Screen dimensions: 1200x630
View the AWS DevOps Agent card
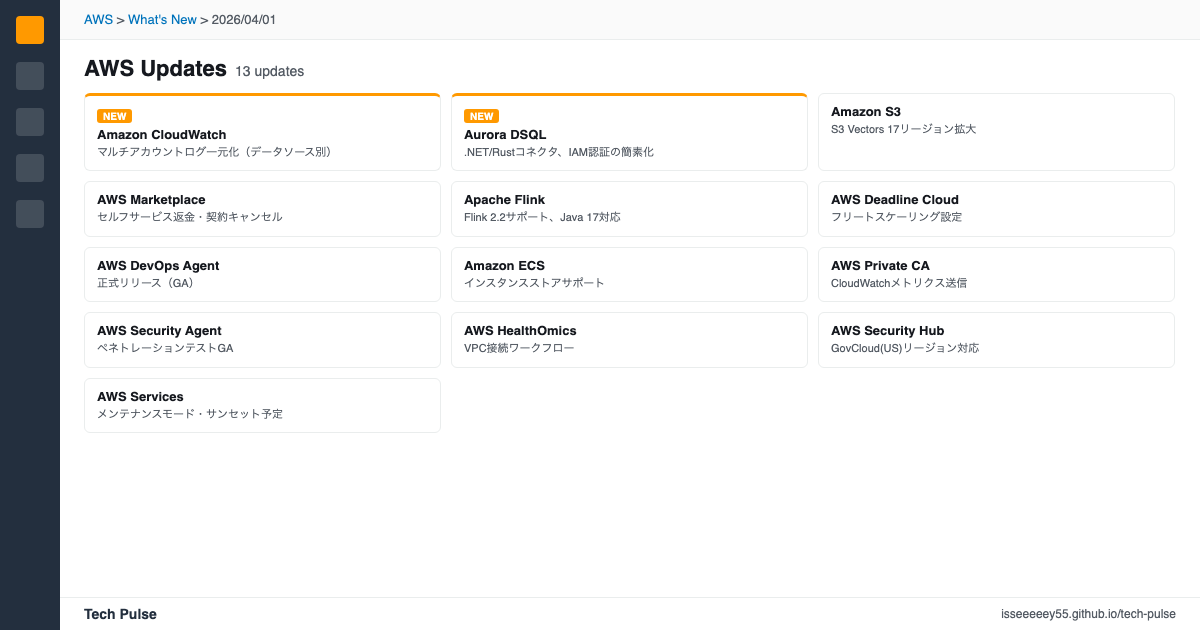click(x=262, y=274)
